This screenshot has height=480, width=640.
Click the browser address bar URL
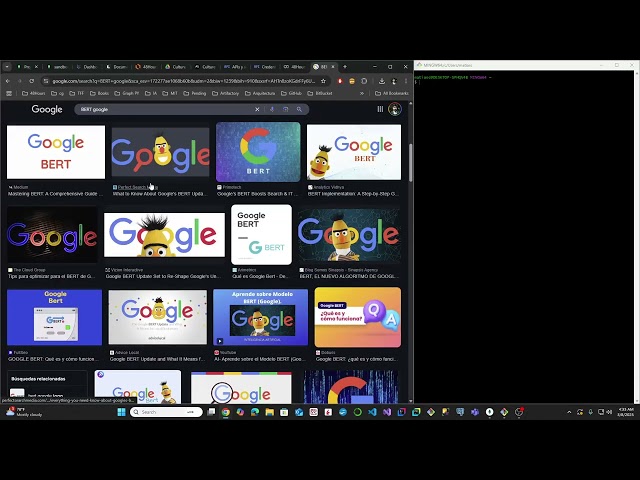(184, 81)
